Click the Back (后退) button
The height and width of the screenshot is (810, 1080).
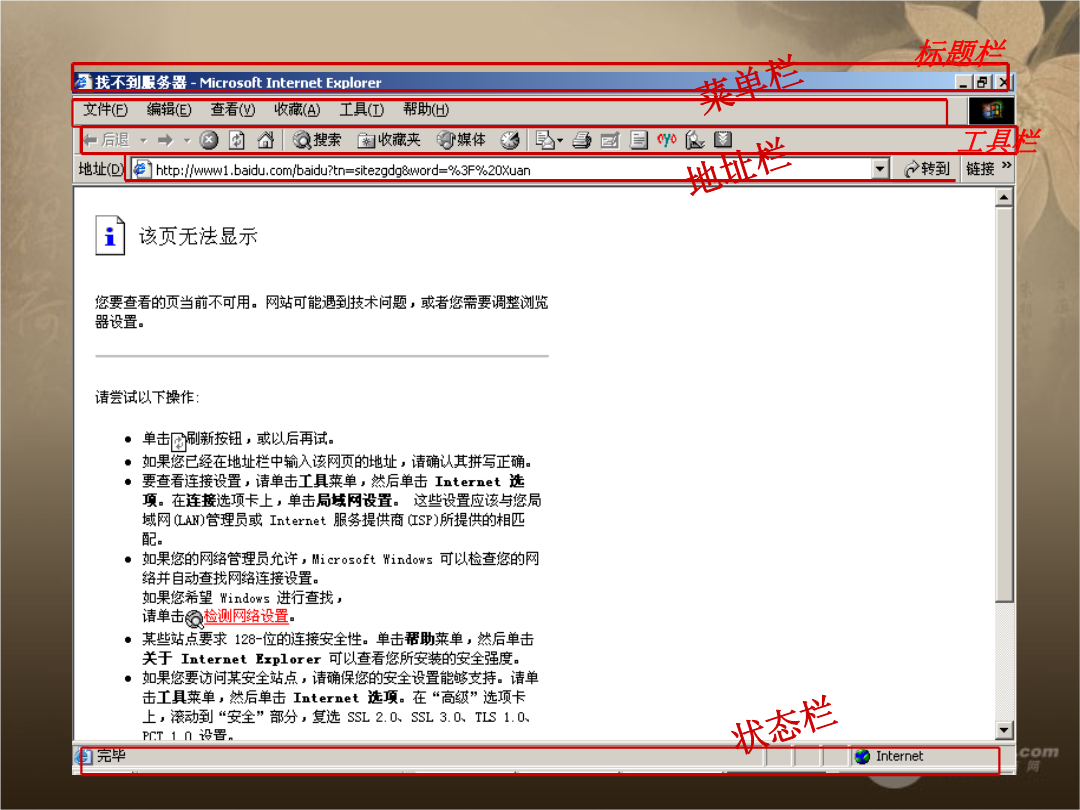point(106,140)
